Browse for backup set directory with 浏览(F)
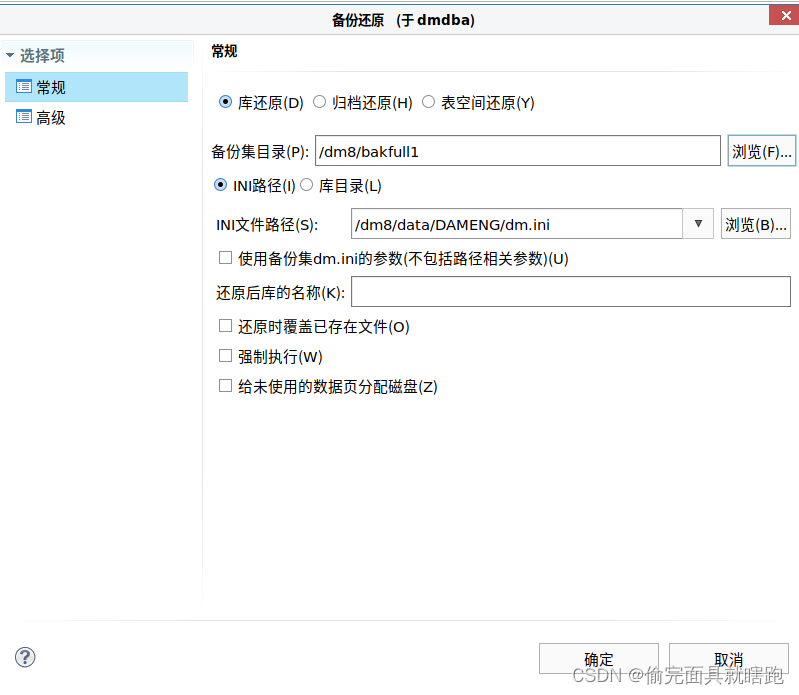 click(761, 151)
